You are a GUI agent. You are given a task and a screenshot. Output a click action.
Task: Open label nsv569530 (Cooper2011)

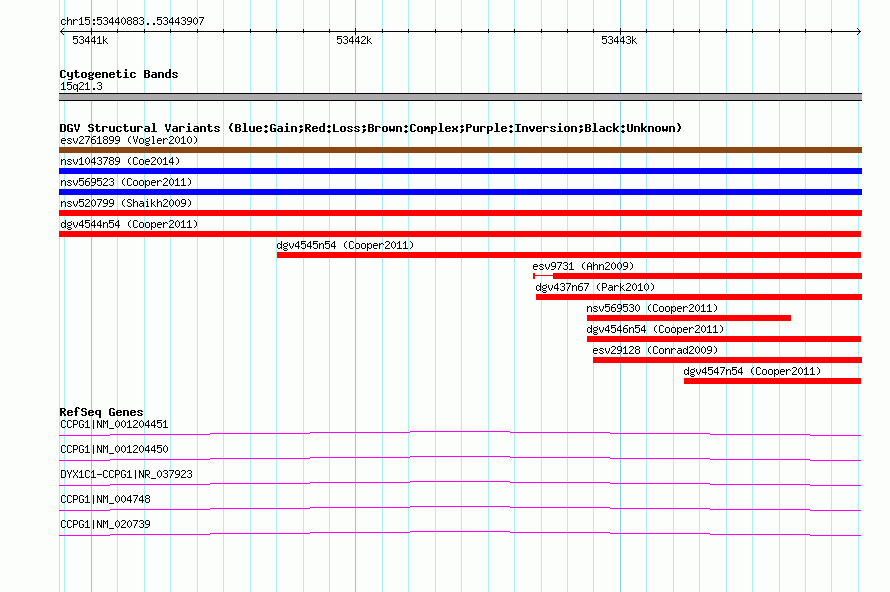point(652,308)
